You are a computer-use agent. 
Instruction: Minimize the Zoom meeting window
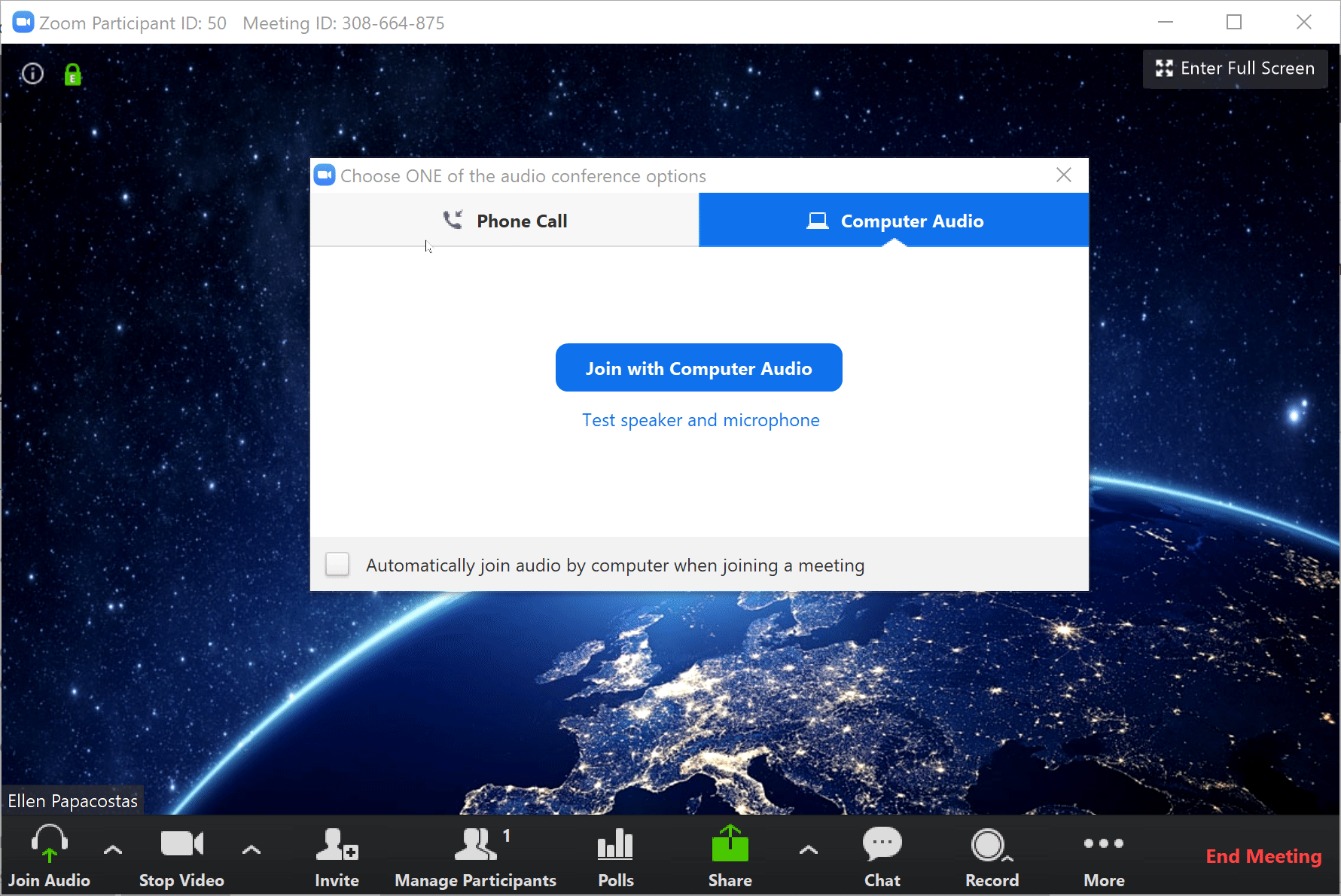(1166, 23)
